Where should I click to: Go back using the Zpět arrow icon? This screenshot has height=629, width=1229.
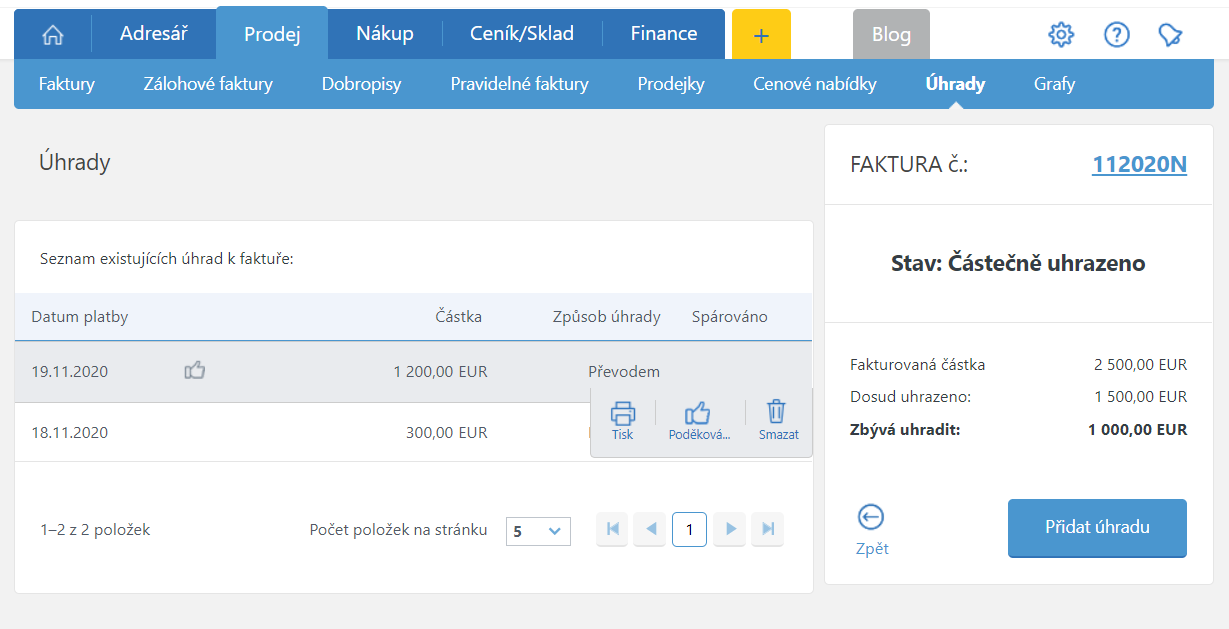(x=871, y=518)
